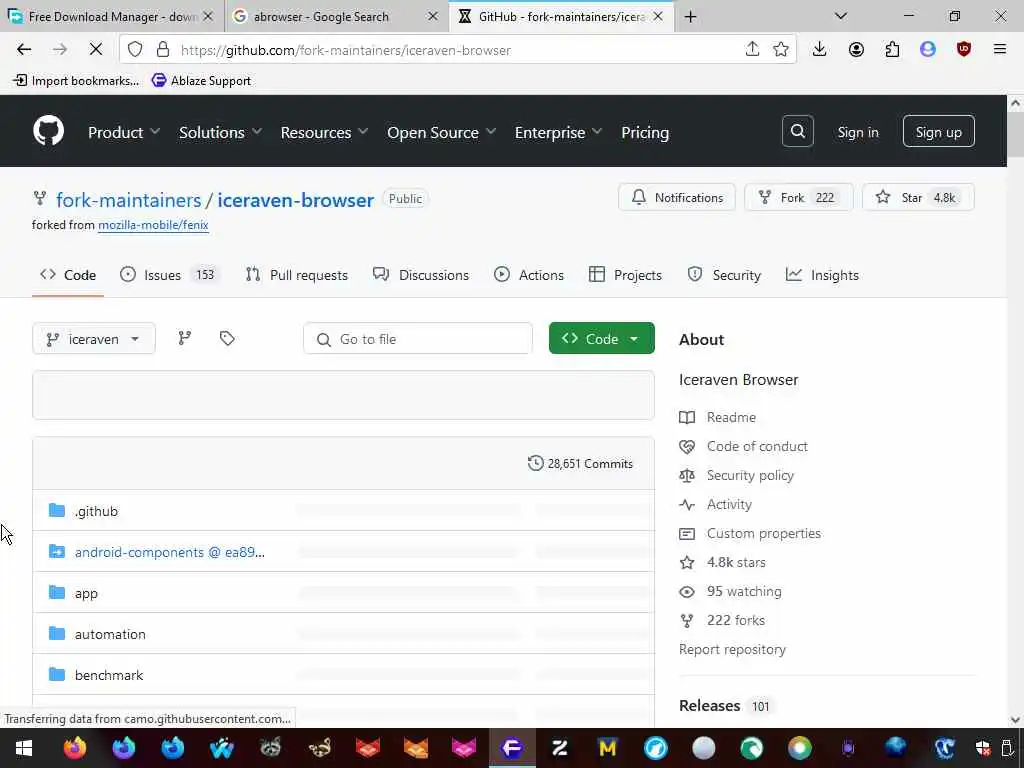Bookmark this page with the star icon

pyautogui.click(x=780, y=50)
